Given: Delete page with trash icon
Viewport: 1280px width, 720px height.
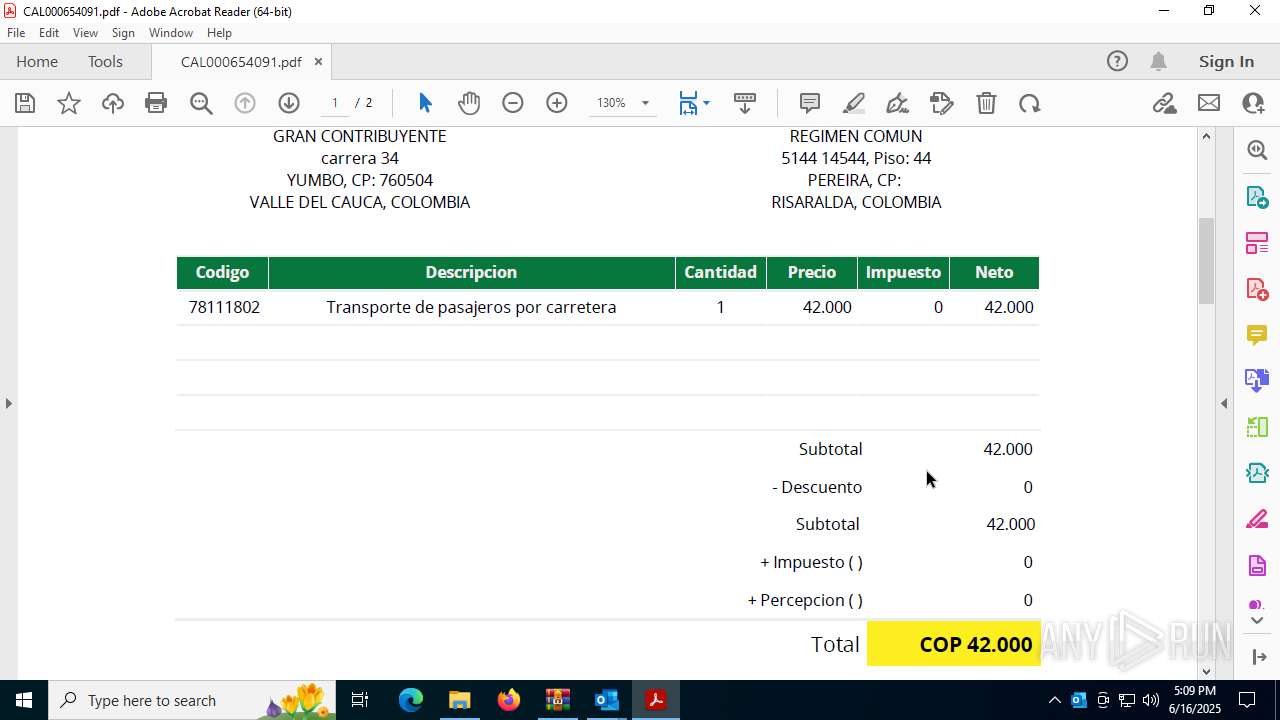Looking at the screenshot, I should click(986, 103).
